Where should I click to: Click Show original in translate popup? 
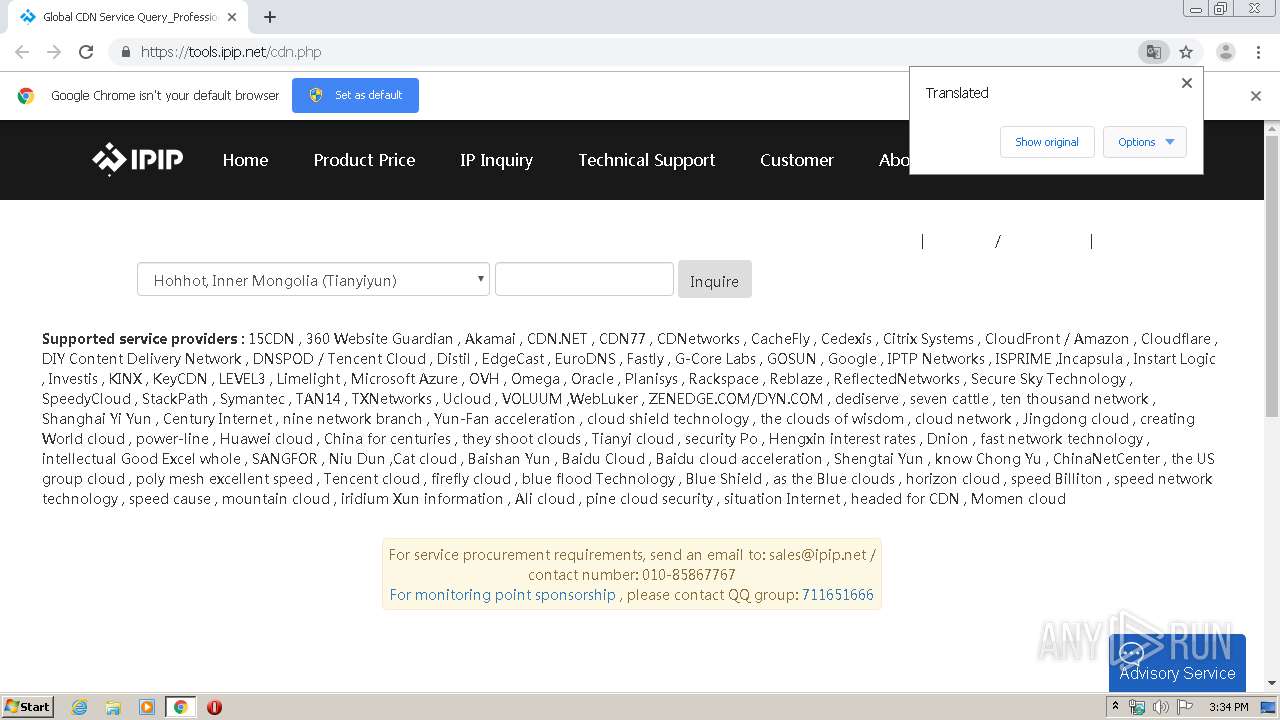(1047, 142)
